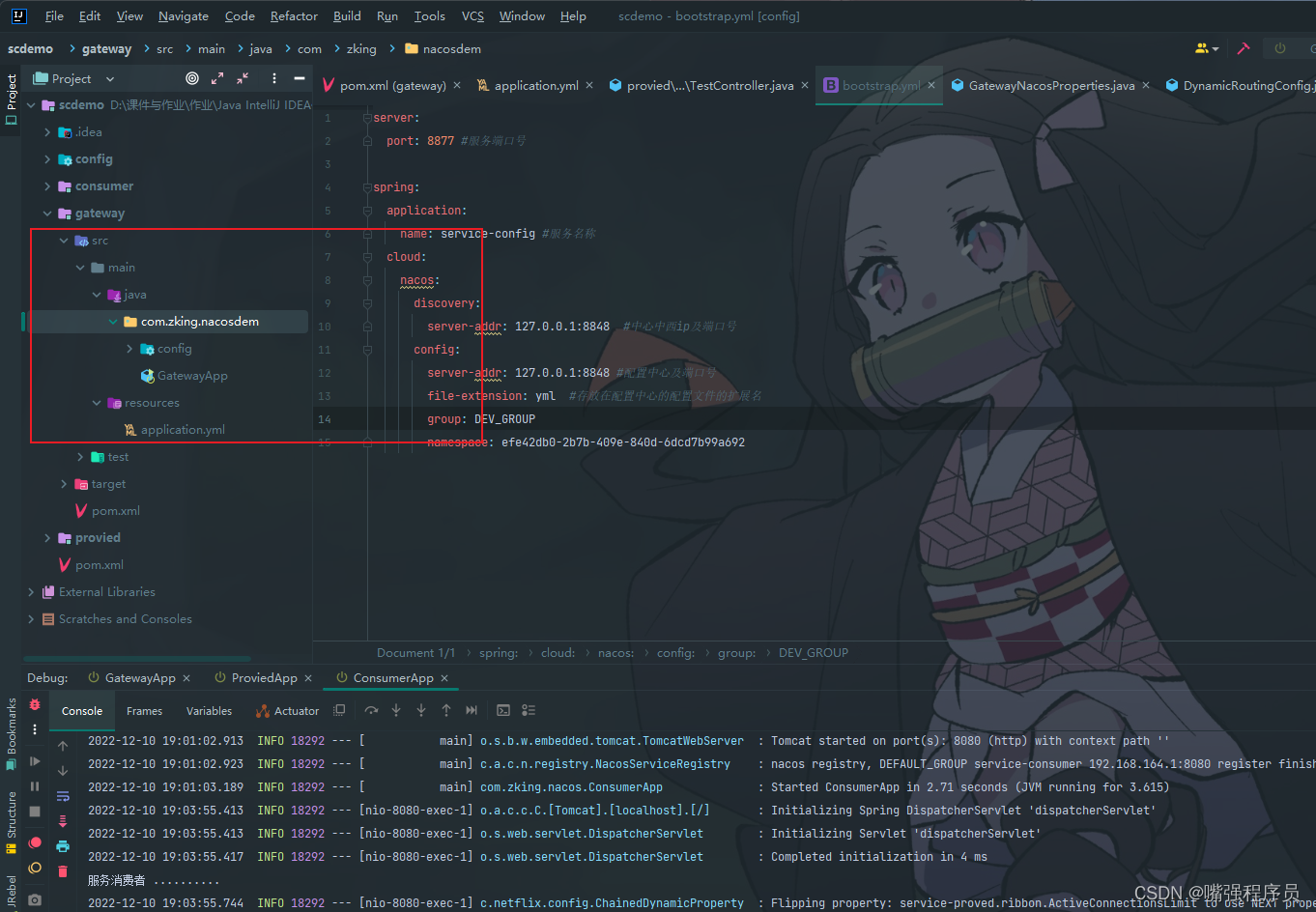Hide the Project panel with minus icon
Viewport: 1316px width, 912px height.
pyautogui.click(x=300, y=78)
